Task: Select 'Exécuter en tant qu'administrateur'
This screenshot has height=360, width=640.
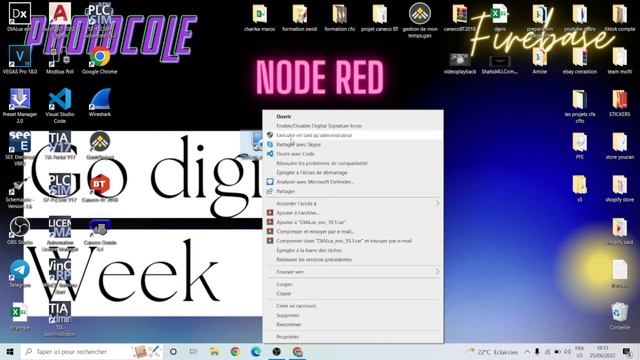Action: [x=353, y=135]
